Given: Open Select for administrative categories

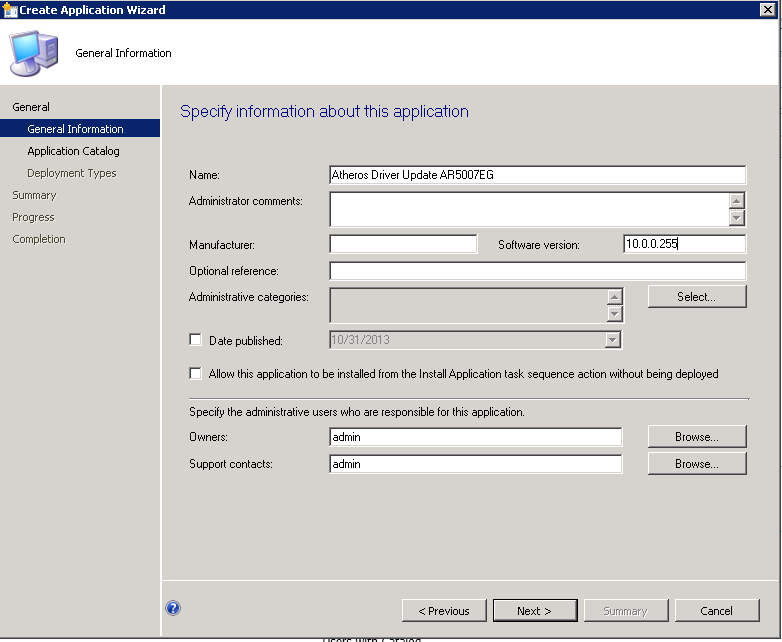Looking at the screenshot, I should pos(696,297).
